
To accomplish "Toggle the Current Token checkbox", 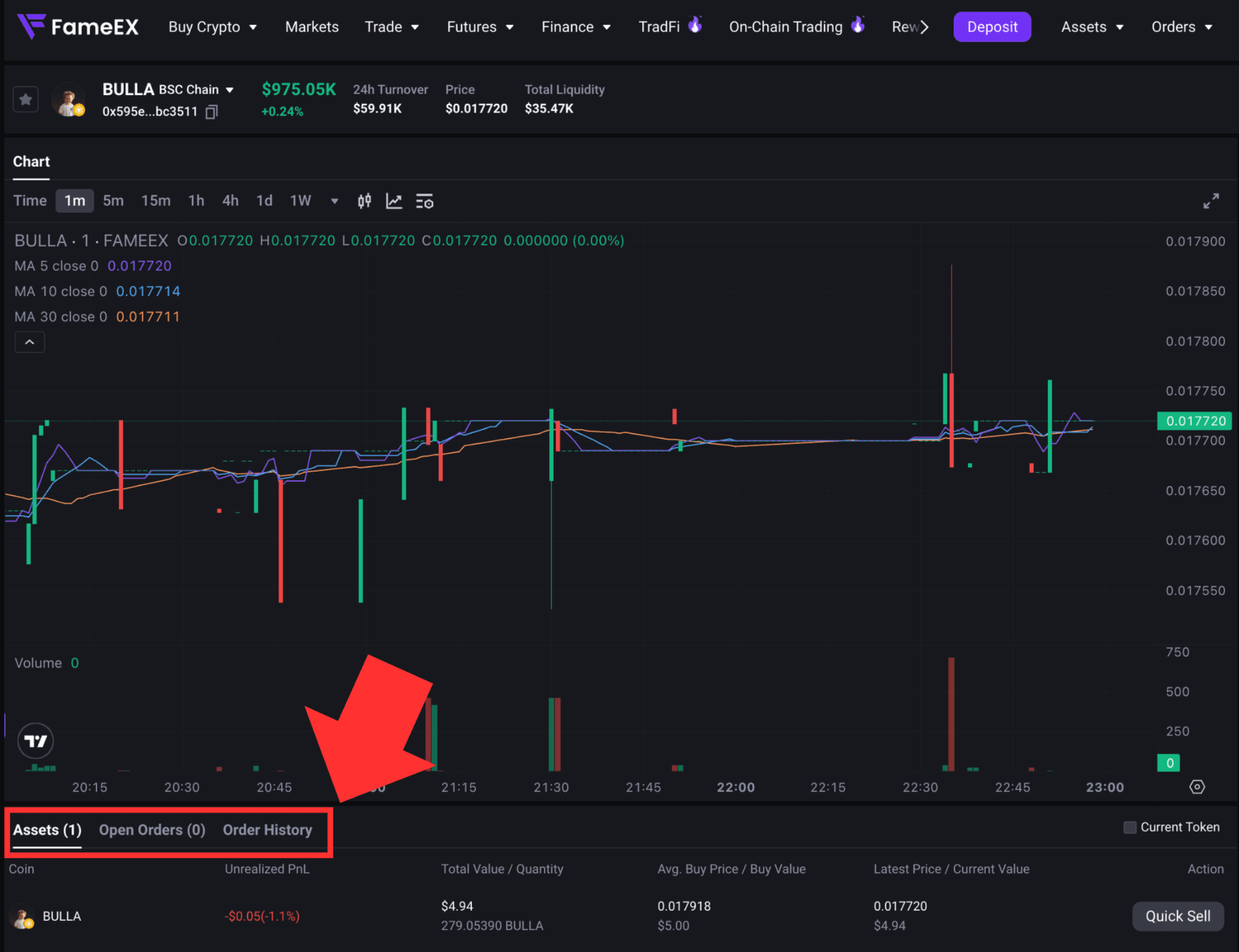I will [1129, 827].
